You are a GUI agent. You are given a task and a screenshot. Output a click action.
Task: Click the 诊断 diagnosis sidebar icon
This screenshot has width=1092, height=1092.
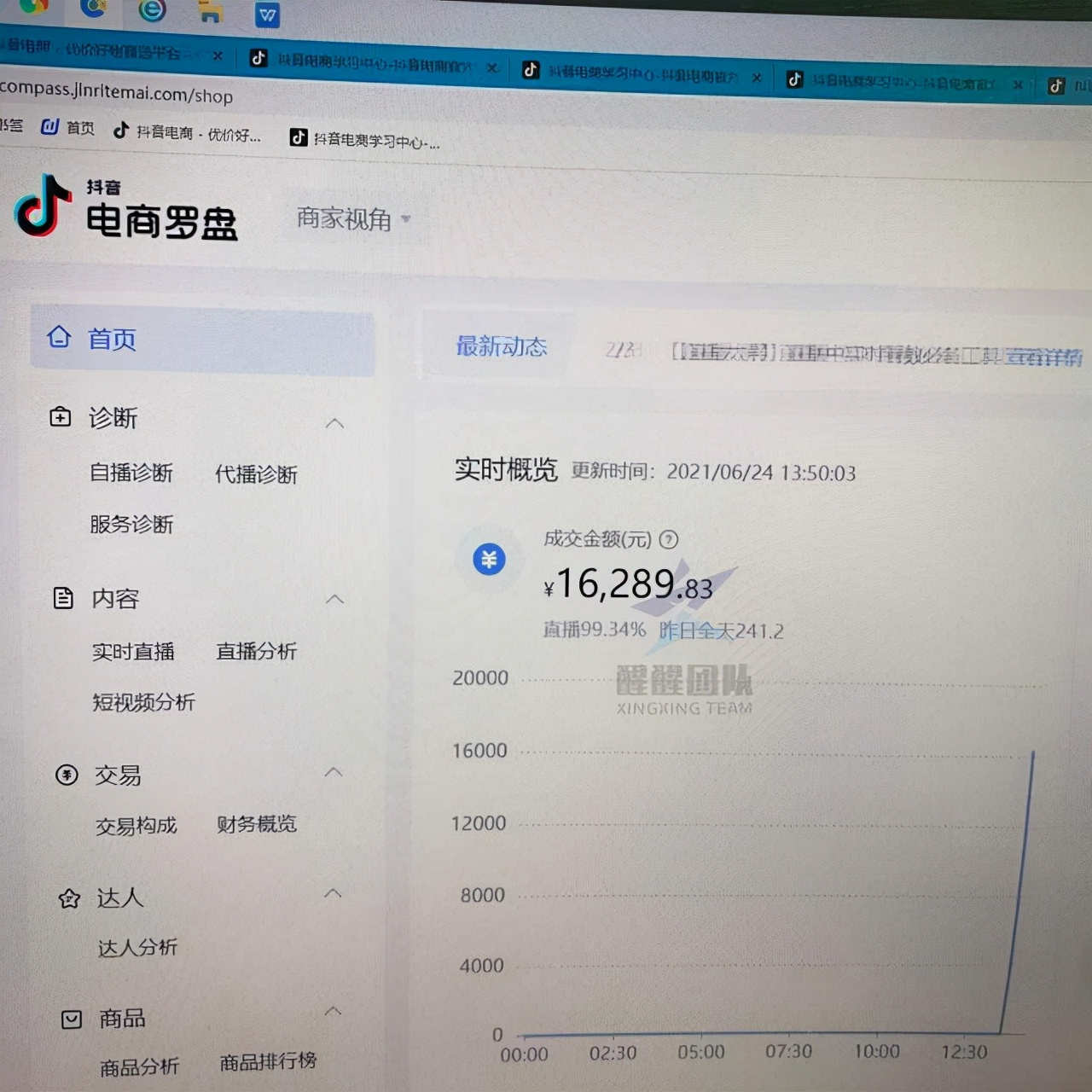(x=60, y=417)
